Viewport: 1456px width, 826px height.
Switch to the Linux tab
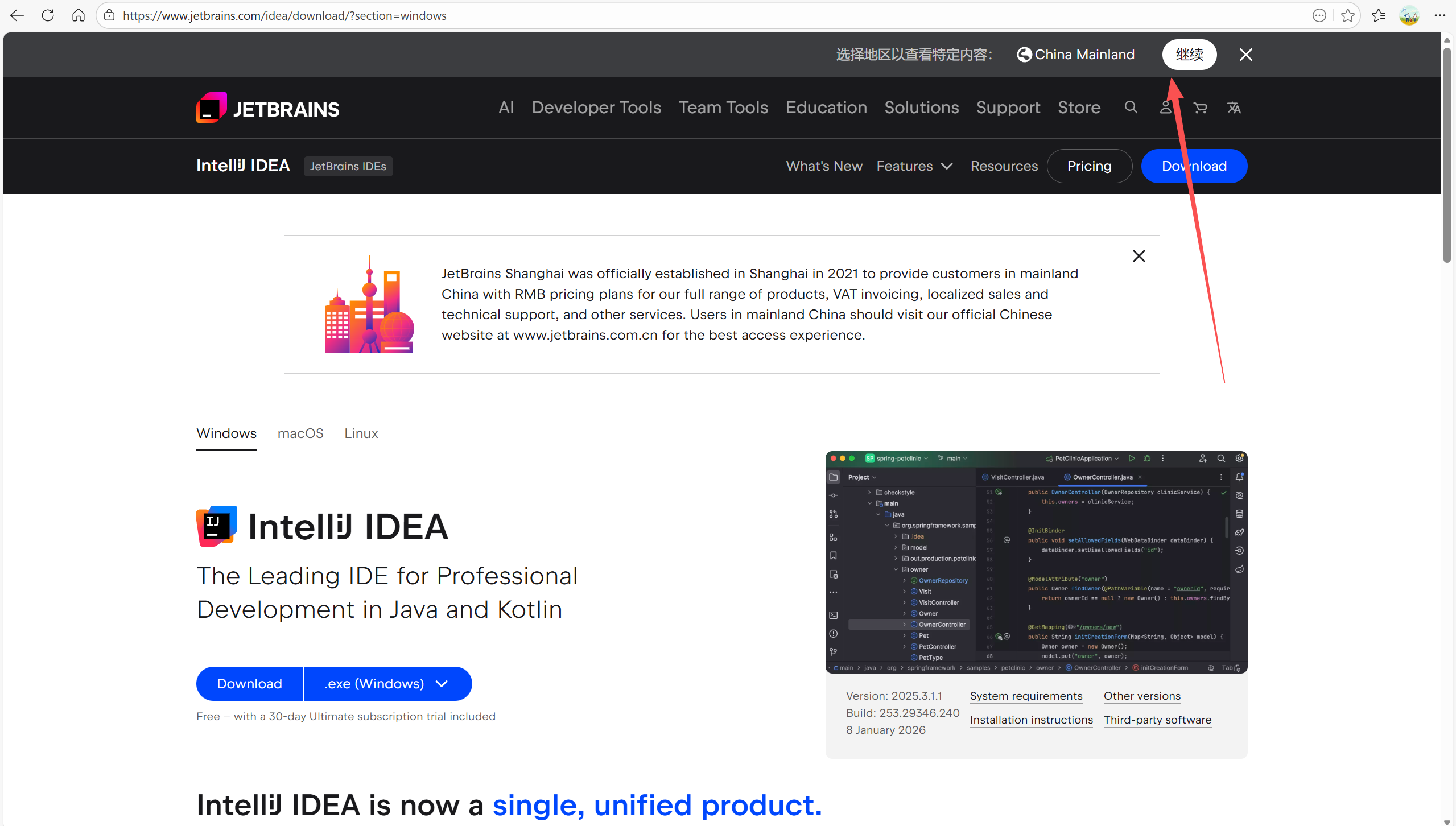coord(361,433)
